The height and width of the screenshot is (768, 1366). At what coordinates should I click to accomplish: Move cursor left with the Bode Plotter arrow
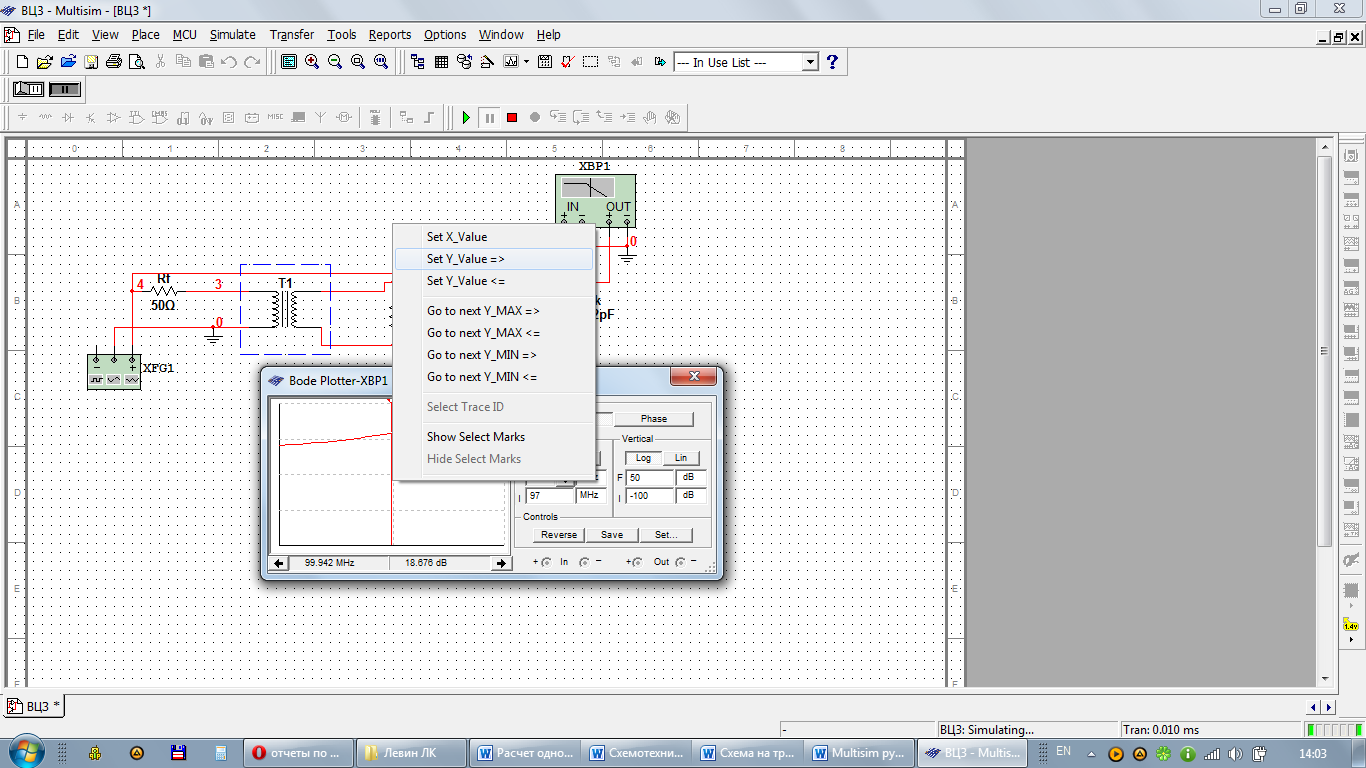tap(280, 563)
